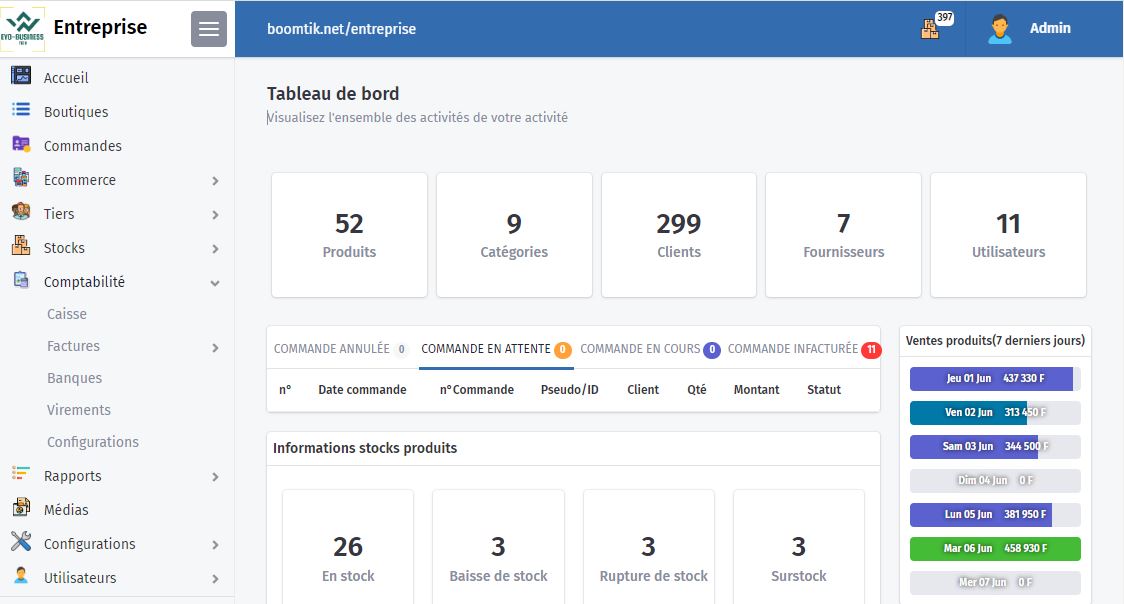The height and width of the screenshot is (604, 1124).
Task: Click the Boutiques list icon
Action: [20, 111]
